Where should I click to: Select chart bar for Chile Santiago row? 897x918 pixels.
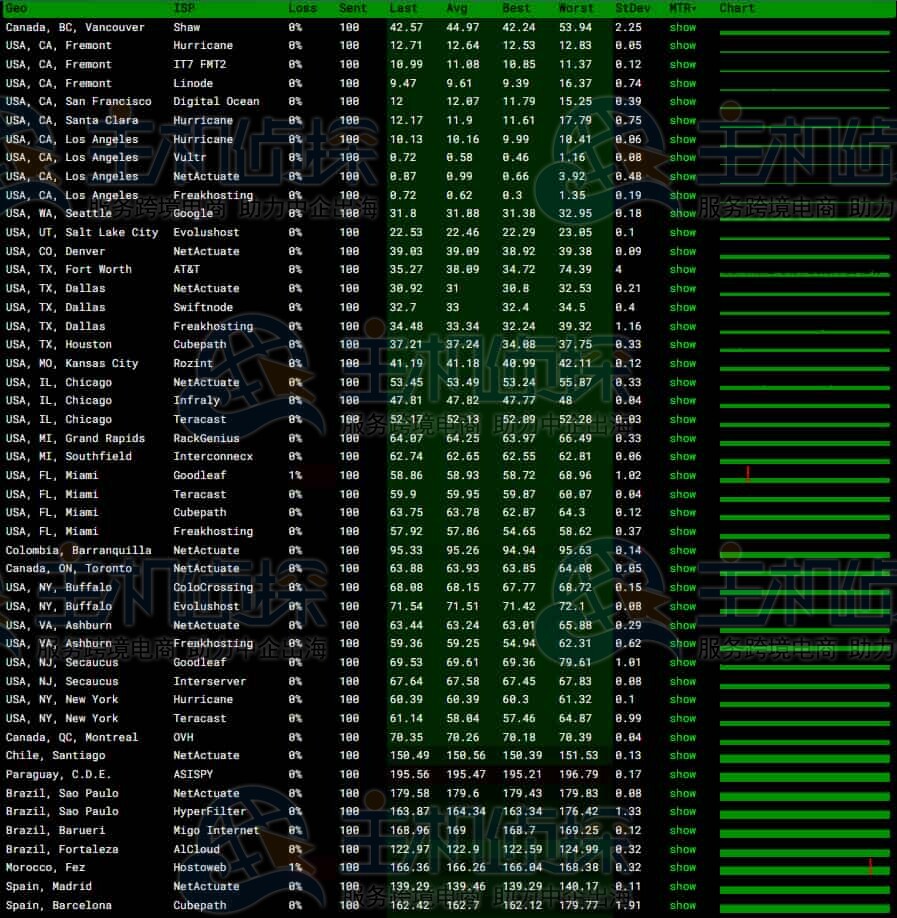pos(804,756)
